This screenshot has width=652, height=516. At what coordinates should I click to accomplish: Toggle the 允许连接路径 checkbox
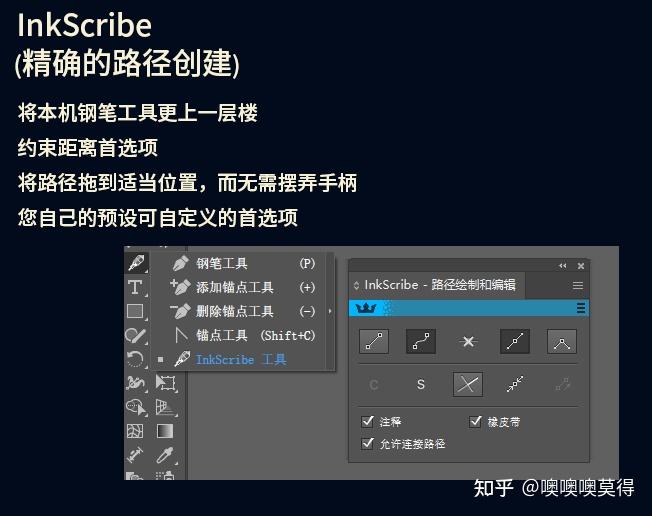pos(368,444)
